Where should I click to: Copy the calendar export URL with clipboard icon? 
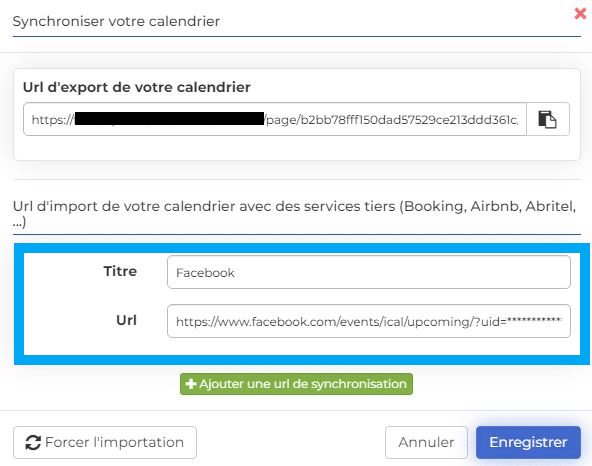[547, 119]
